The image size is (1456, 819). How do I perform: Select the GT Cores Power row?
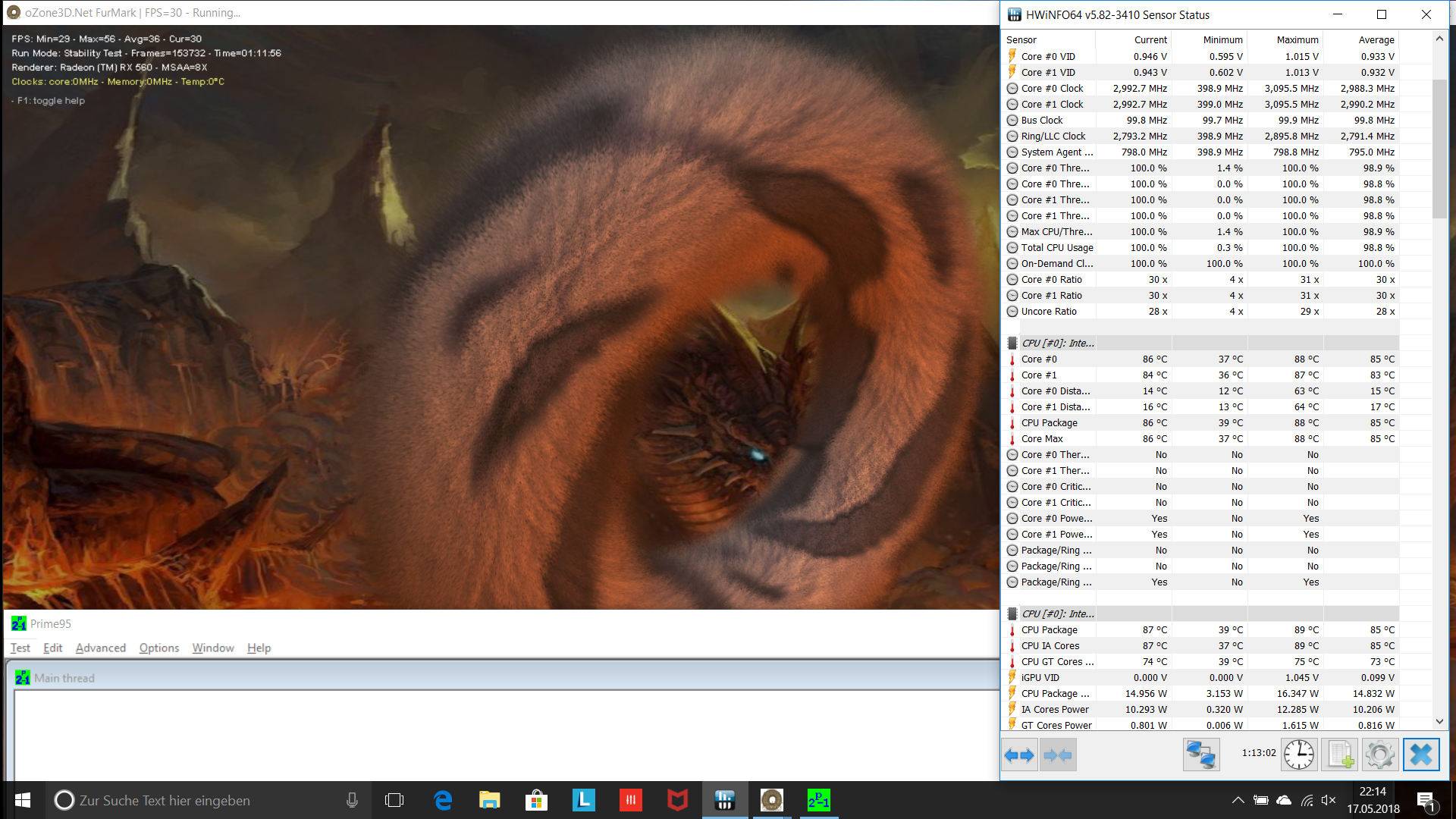click(1202, 725)
